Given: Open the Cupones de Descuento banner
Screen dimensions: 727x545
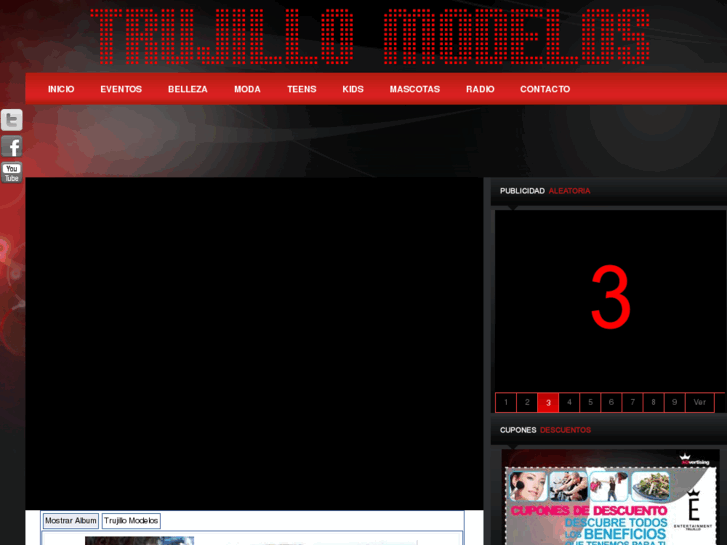Looking at the screenshot, I should (x=611, y=497).
